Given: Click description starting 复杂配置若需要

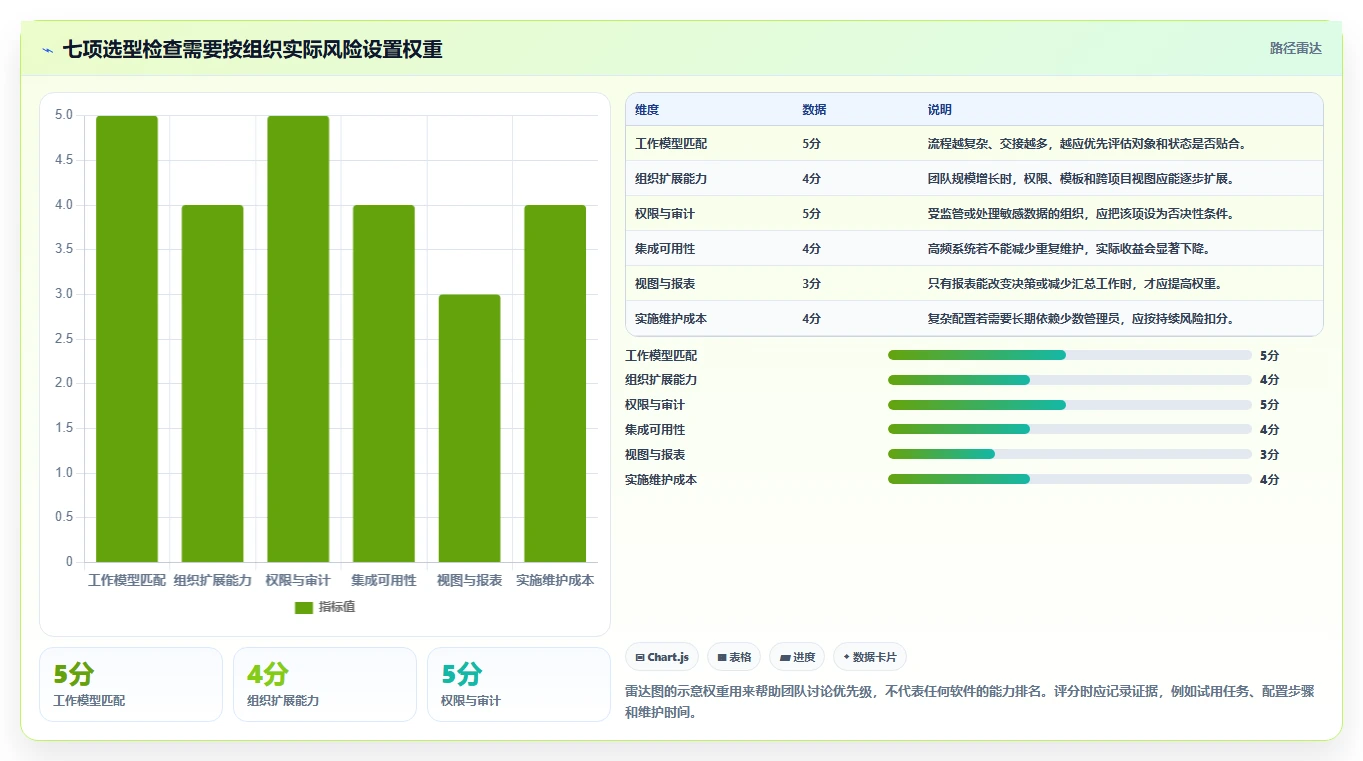Looking at the screenshot, I should tap(1081, 319).
